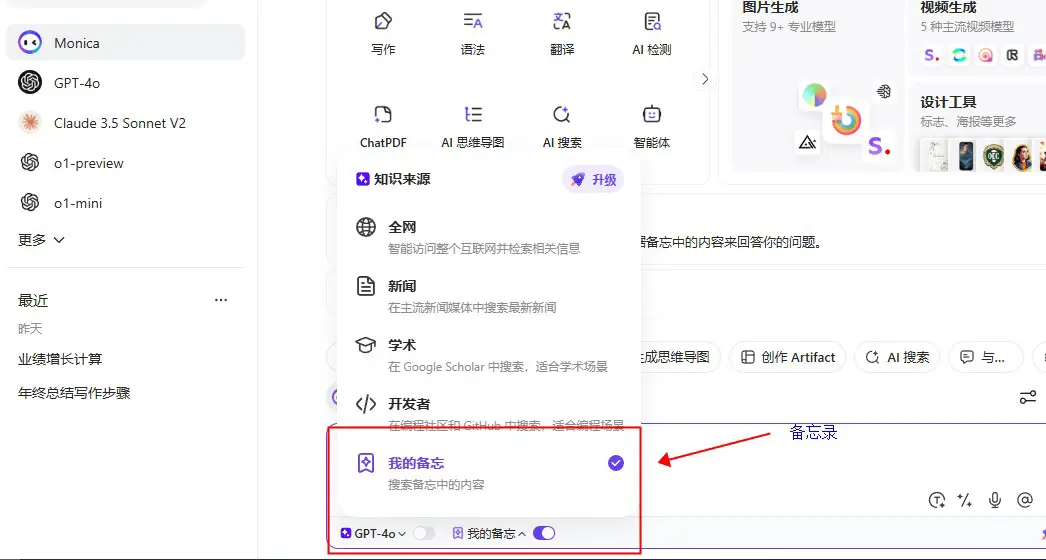Image resolution: width=1046 pixels, height=560 pixels.
Task: Open the AI 检测 tool
Action: tap(652, 33)
